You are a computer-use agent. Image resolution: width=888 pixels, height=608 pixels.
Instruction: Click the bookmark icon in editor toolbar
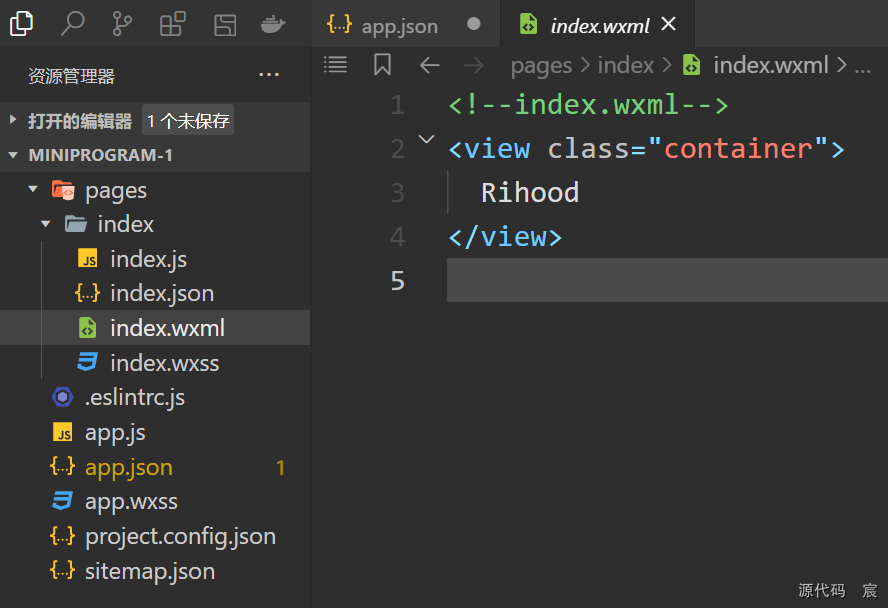382,65
